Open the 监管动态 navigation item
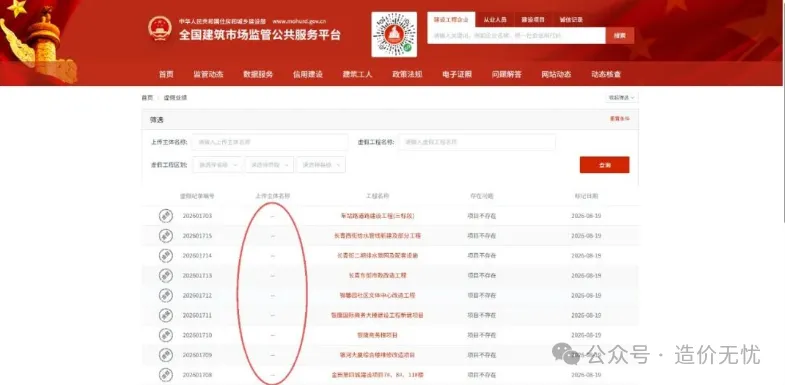The image size is (785, 385). point(208,75)
